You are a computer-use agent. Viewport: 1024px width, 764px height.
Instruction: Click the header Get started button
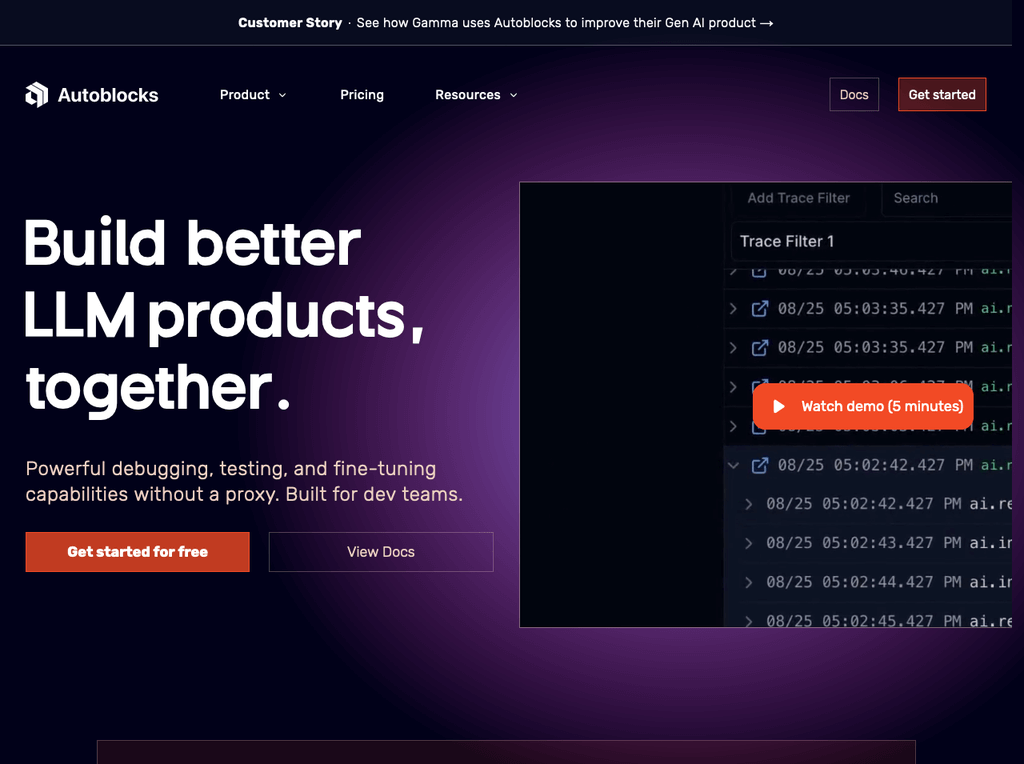[x=942, y=95]
